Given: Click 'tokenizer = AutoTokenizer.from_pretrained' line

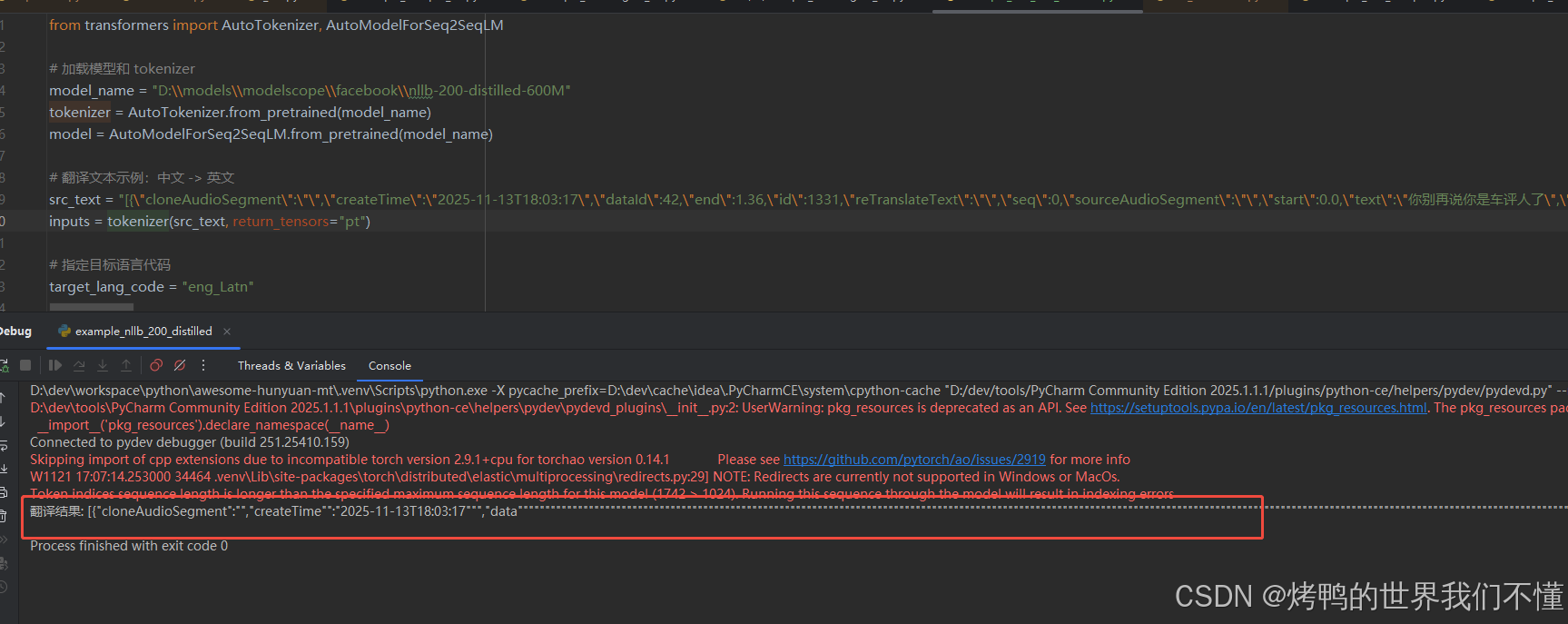Looking at the screenshot, I should click(x=240, y=113).
